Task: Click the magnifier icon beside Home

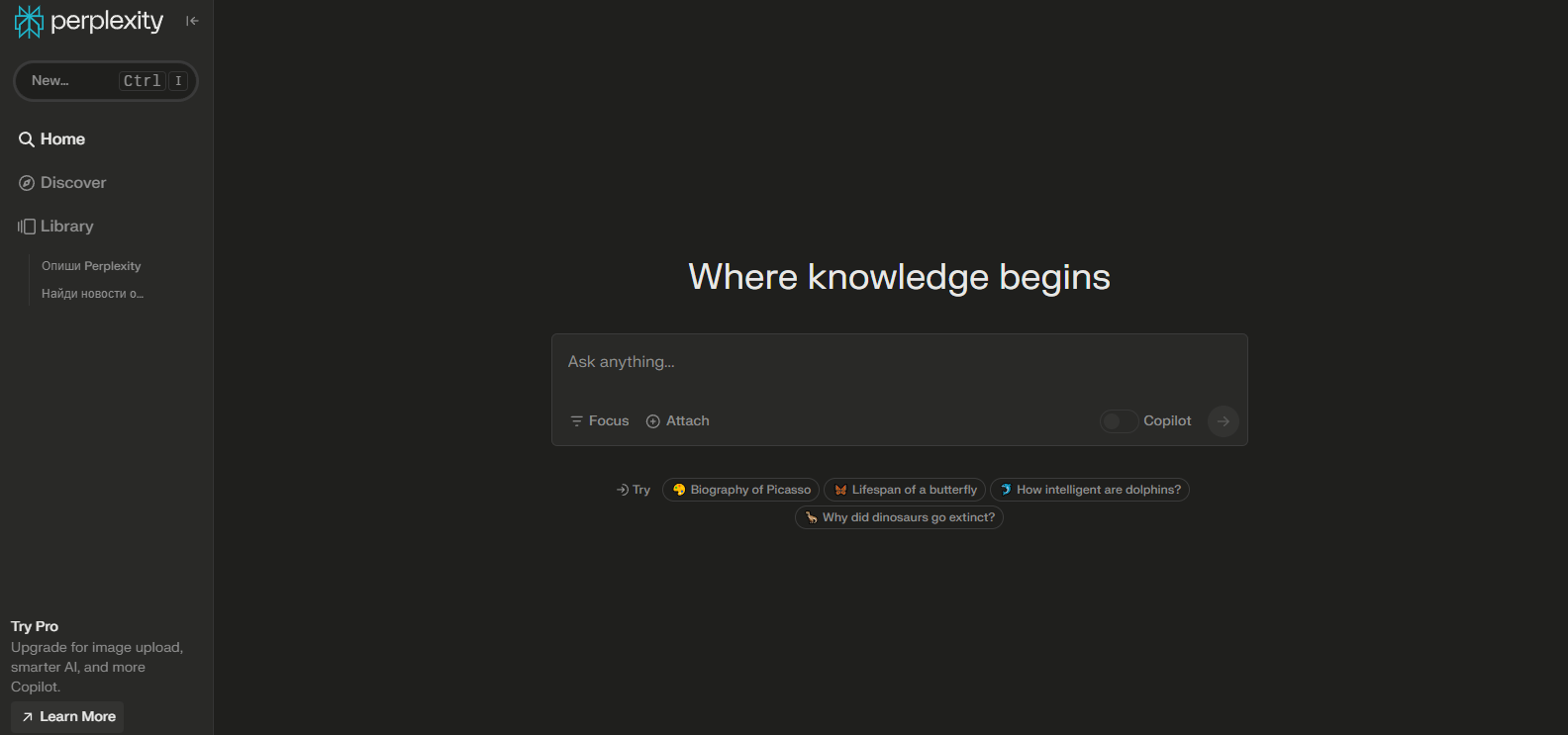Action: pos(27,139)
